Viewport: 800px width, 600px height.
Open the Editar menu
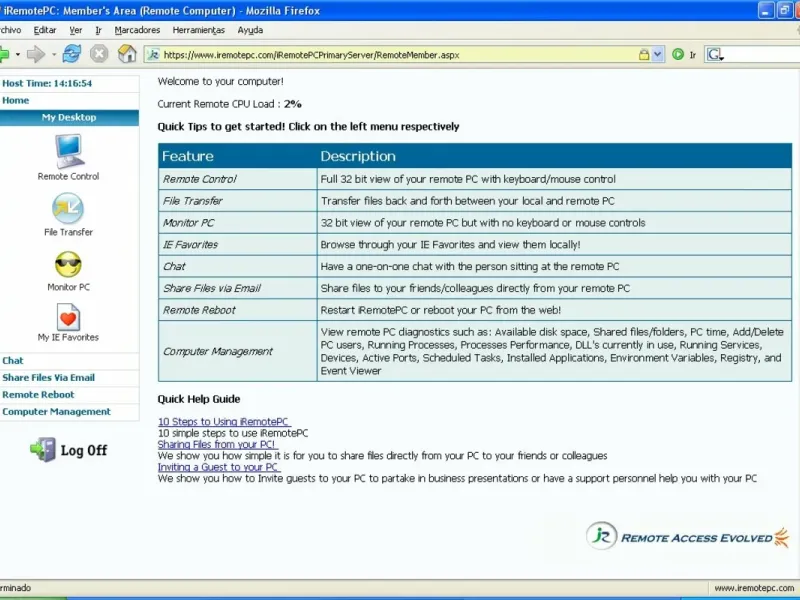[x=45, y=30]
